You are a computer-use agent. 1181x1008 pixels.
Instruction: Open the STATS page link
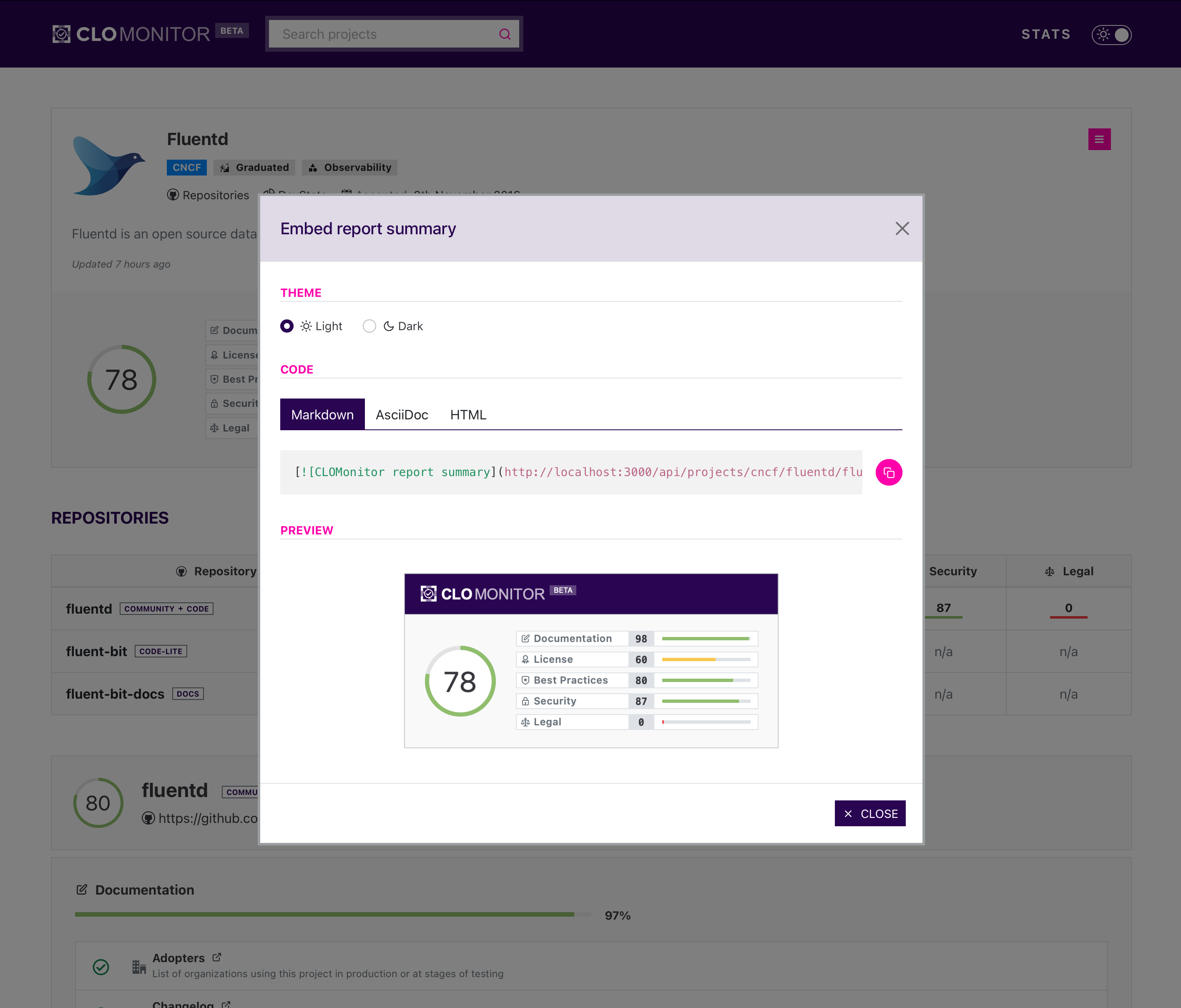coord(1045,34)
